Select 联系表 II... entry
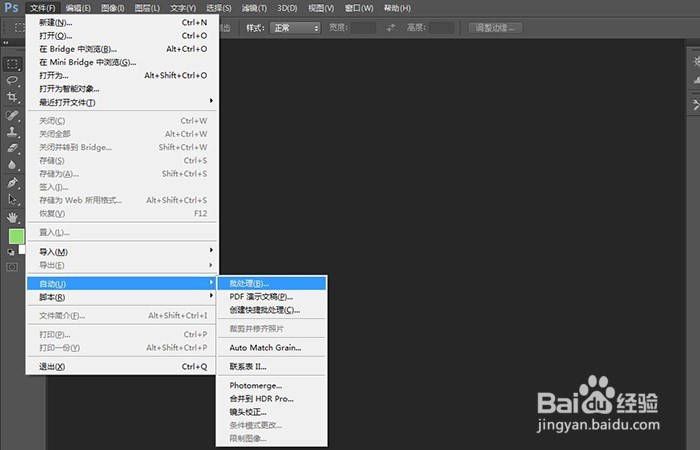The image size is (700, 450). pos(272,367)
